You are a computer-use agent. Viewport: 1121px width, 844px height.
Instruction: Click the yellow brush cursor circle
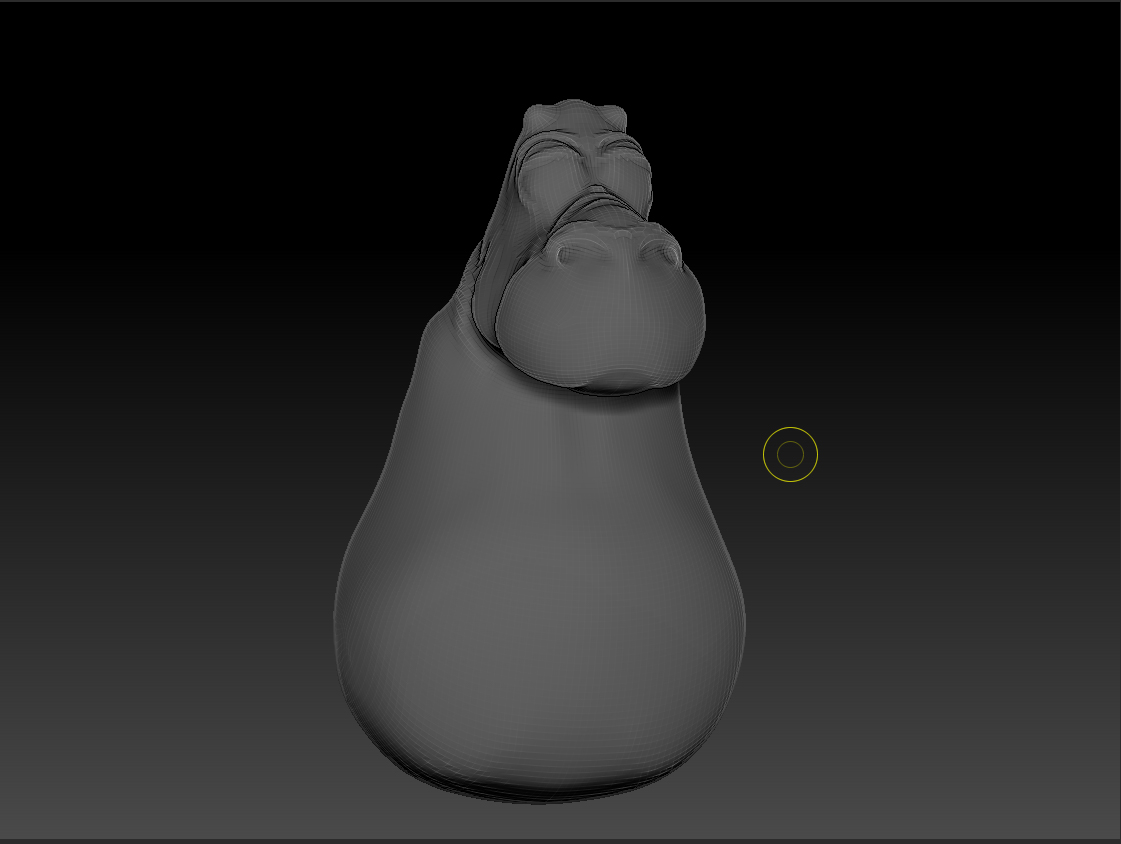pos(790,455)
